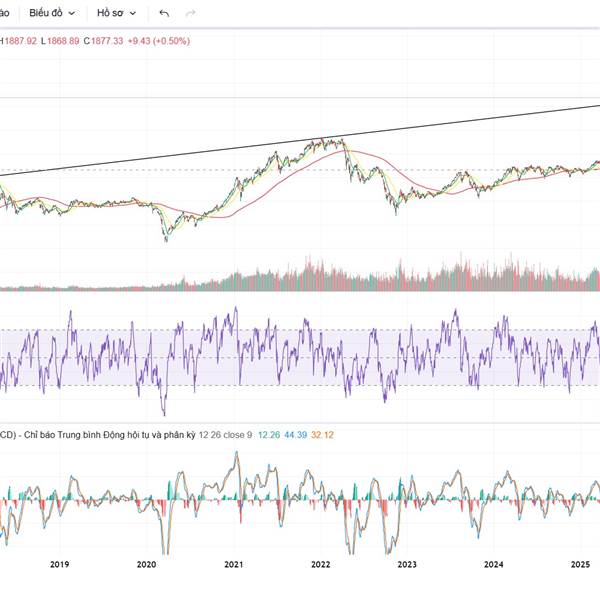Screen dimensions: 600x600
Task: Click the orange signal value 32.12
Action: click(322, 434)
